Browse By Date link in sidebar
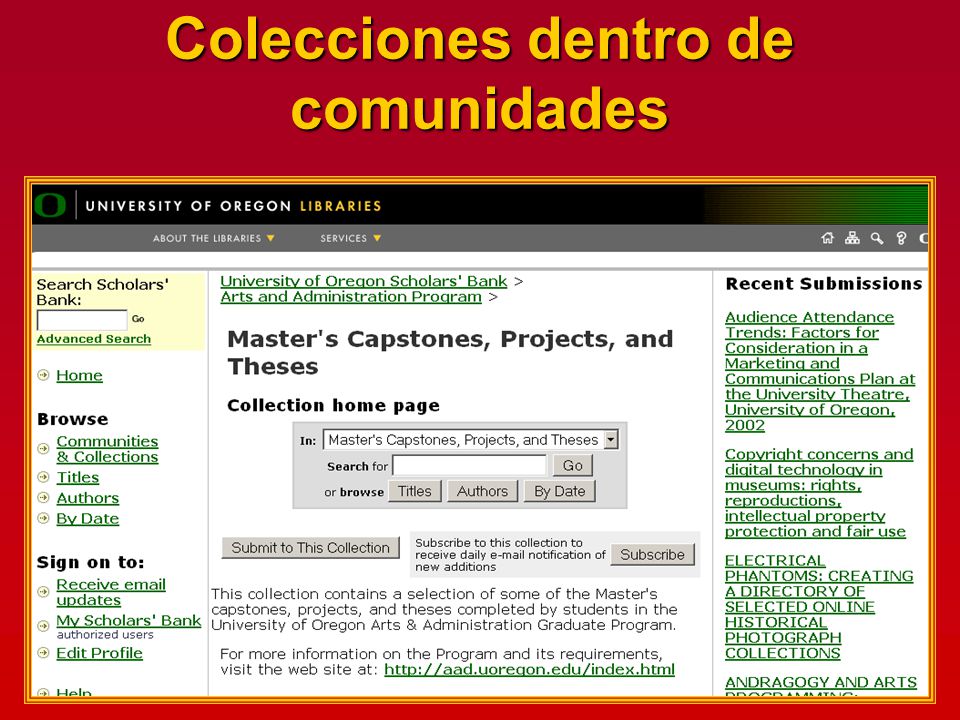Viewport: 960px width, 720px height. [88, 519]
